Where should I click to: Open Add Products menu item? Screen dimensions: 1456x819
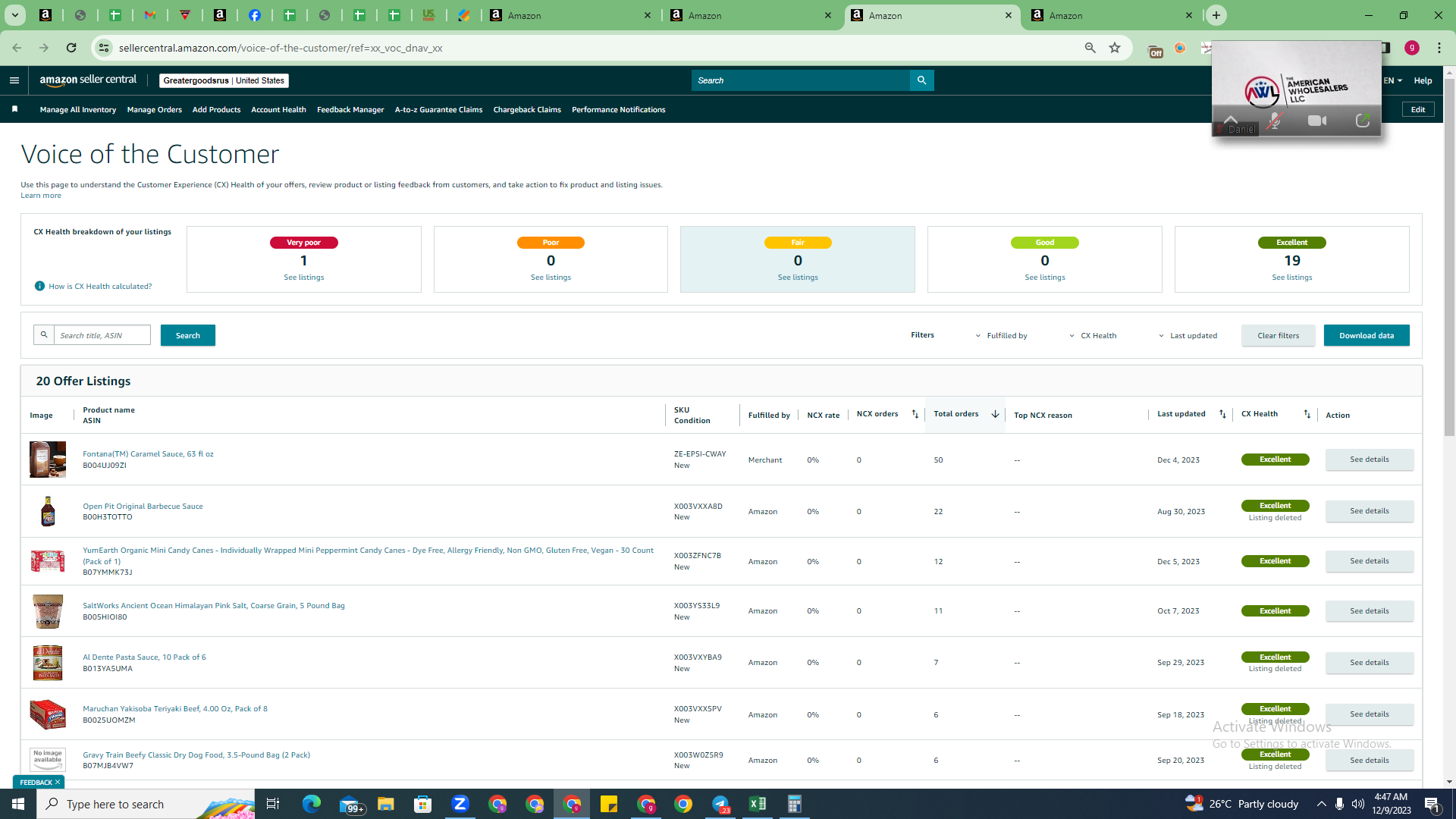216,109
